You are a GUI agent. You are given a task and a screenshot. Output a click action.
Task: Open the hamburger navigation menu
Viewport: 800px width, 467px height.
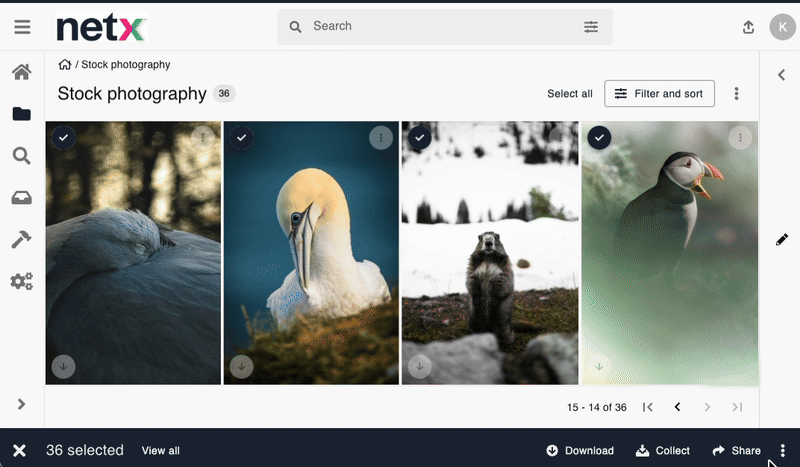pos(22,27)
